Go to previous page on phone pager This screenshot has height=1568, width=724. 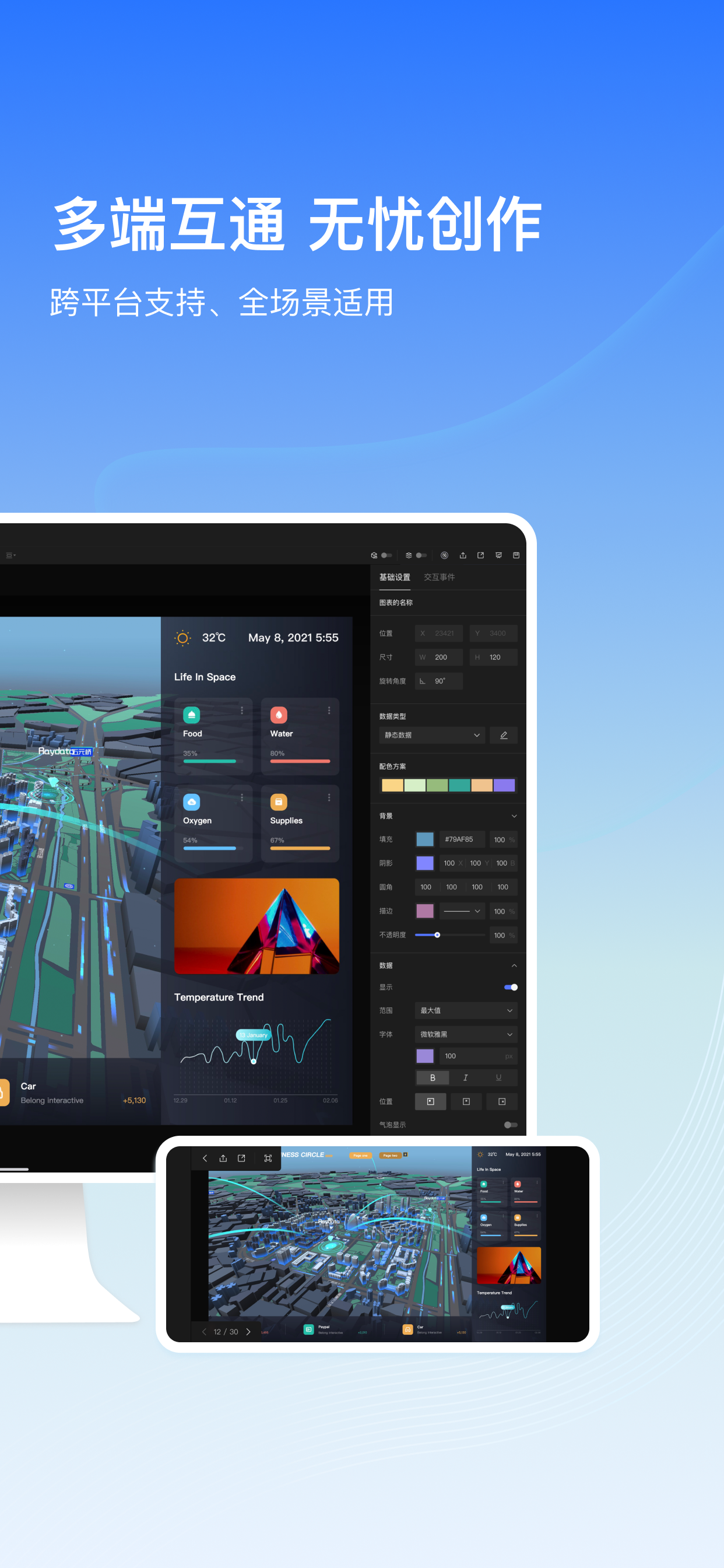204,1332
